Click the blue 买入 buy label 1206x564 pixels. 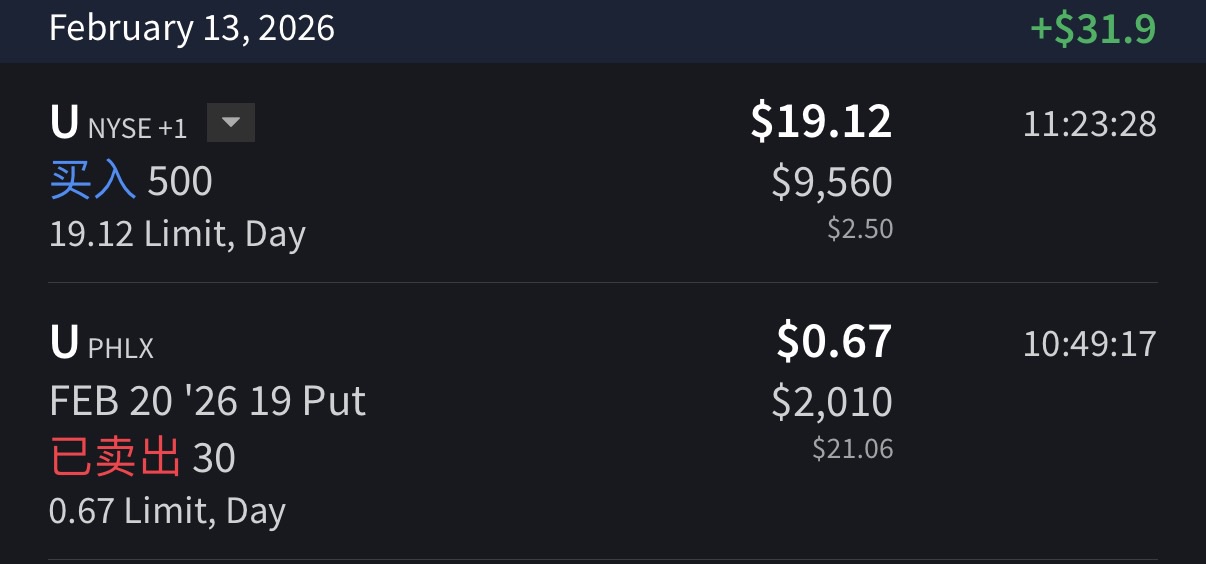pyautogui.click(x=93, y=182)
